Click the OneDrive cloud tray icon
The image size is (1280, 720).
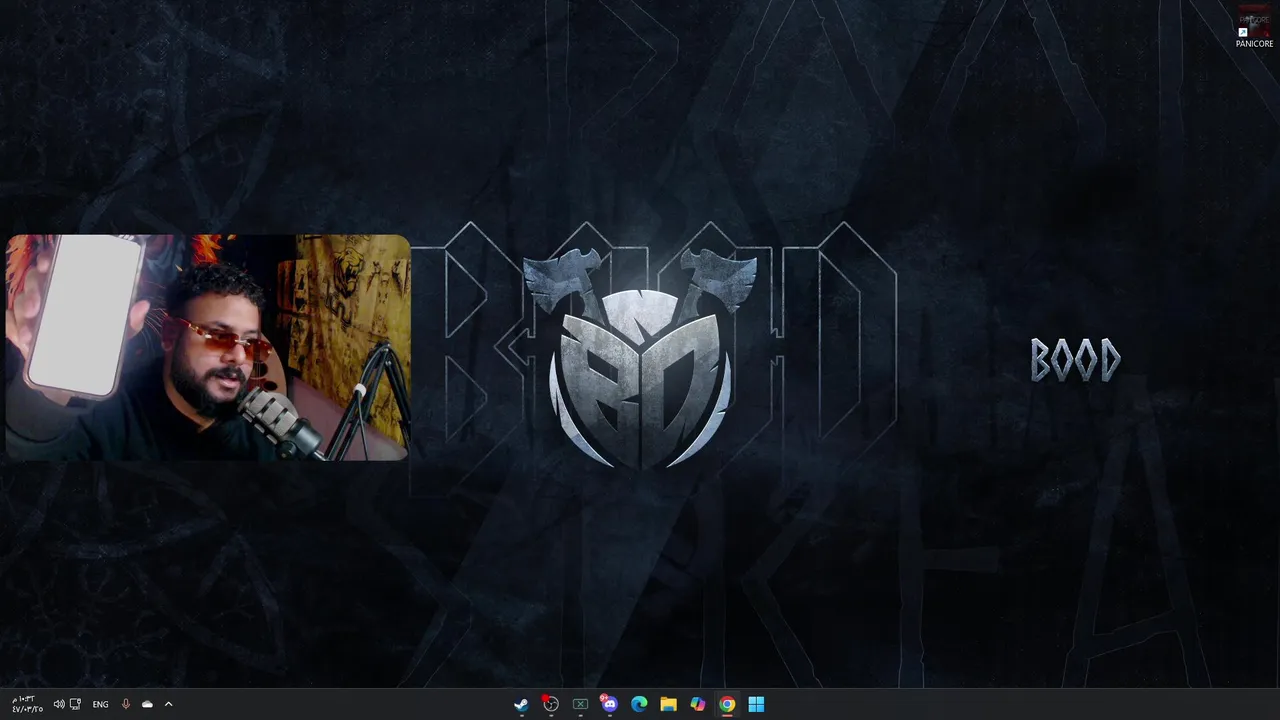coord(147,704)
